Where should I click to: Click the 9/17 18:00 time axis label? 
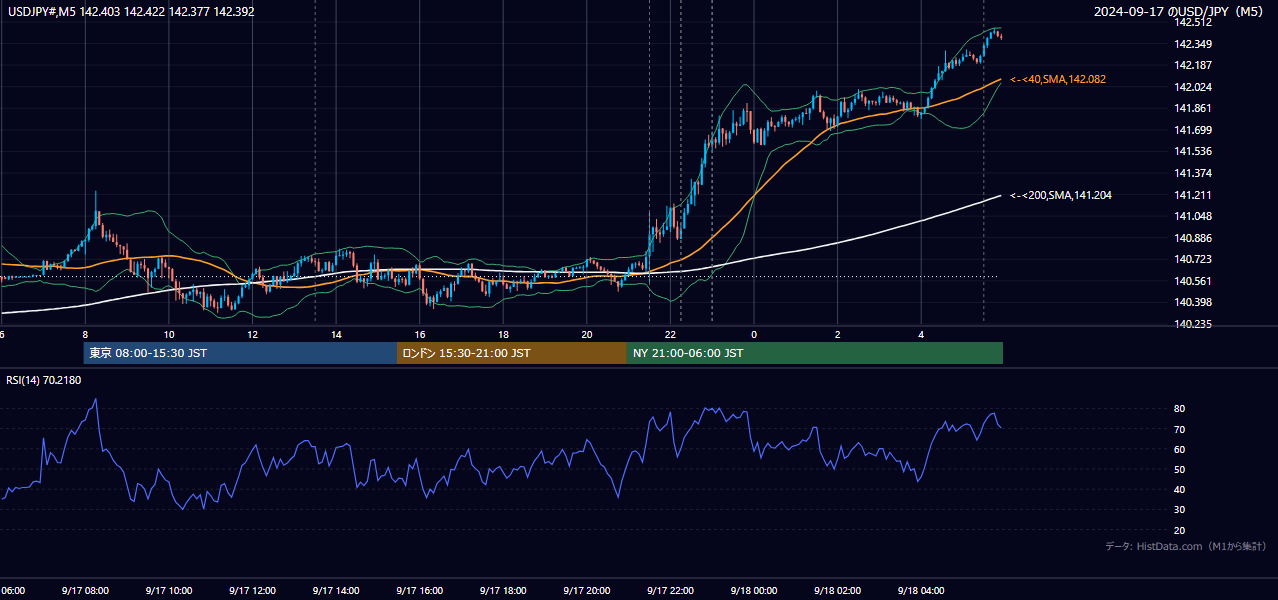tap(503, 590)
